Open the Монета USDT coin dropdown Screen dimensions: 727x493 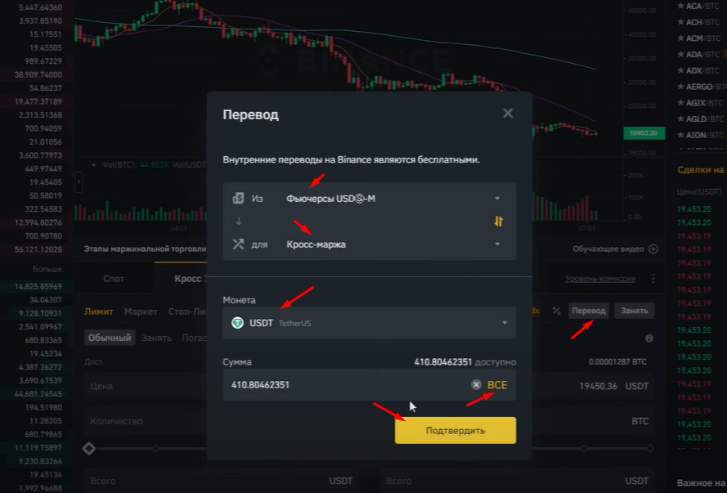(369, 323)
